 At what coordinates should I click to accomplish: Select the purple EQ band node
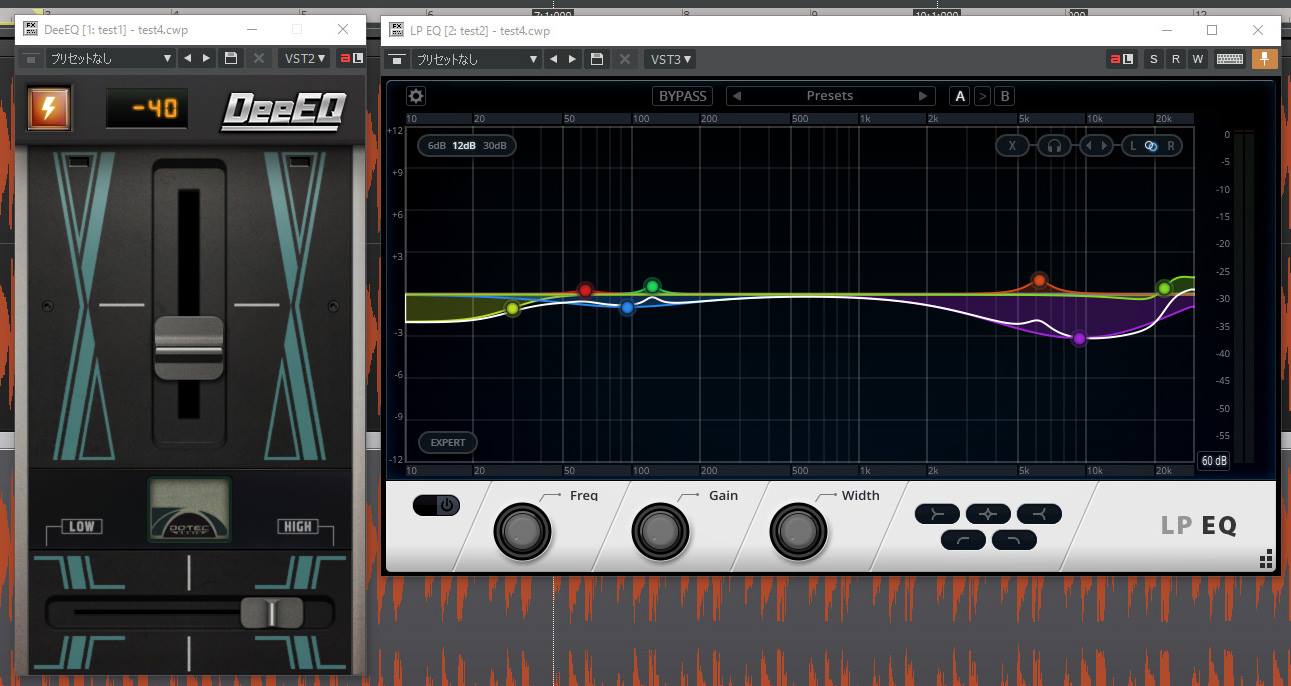pyautogui.click(x=1079, y=338)
